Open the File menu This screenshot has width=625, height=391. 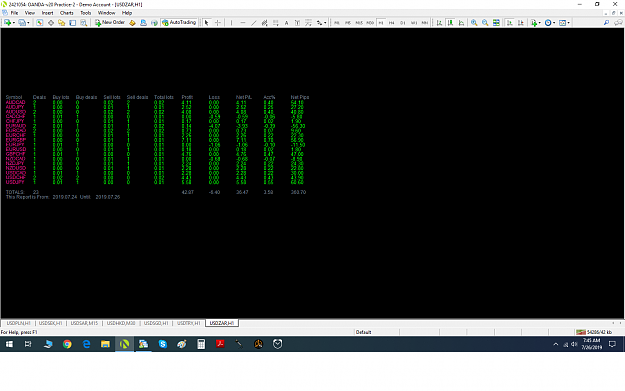(14, 13)
